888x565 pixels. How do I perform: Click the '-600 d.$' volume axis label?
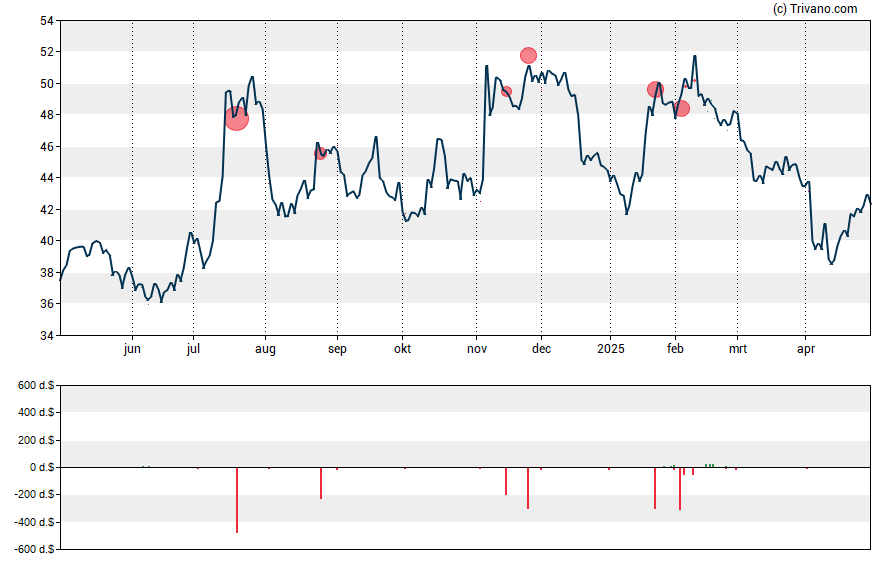(x=34, y=550)
